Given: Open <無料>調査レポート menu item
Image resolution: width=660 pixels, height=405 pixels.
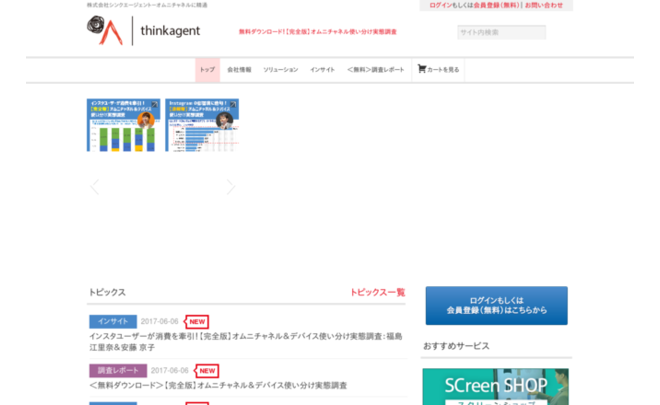Looking at the screenshot, I should coord(376,70).
